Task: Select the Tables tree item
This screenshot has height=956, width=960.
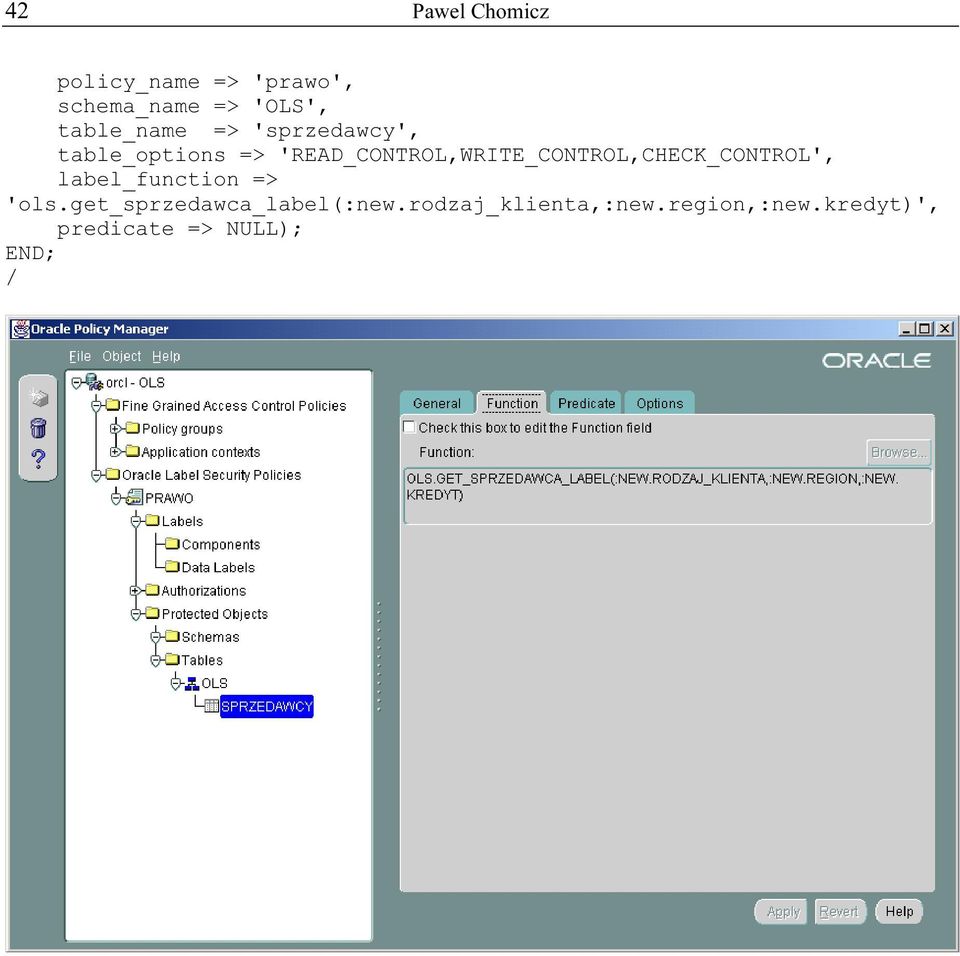Action: click(202, 660)
